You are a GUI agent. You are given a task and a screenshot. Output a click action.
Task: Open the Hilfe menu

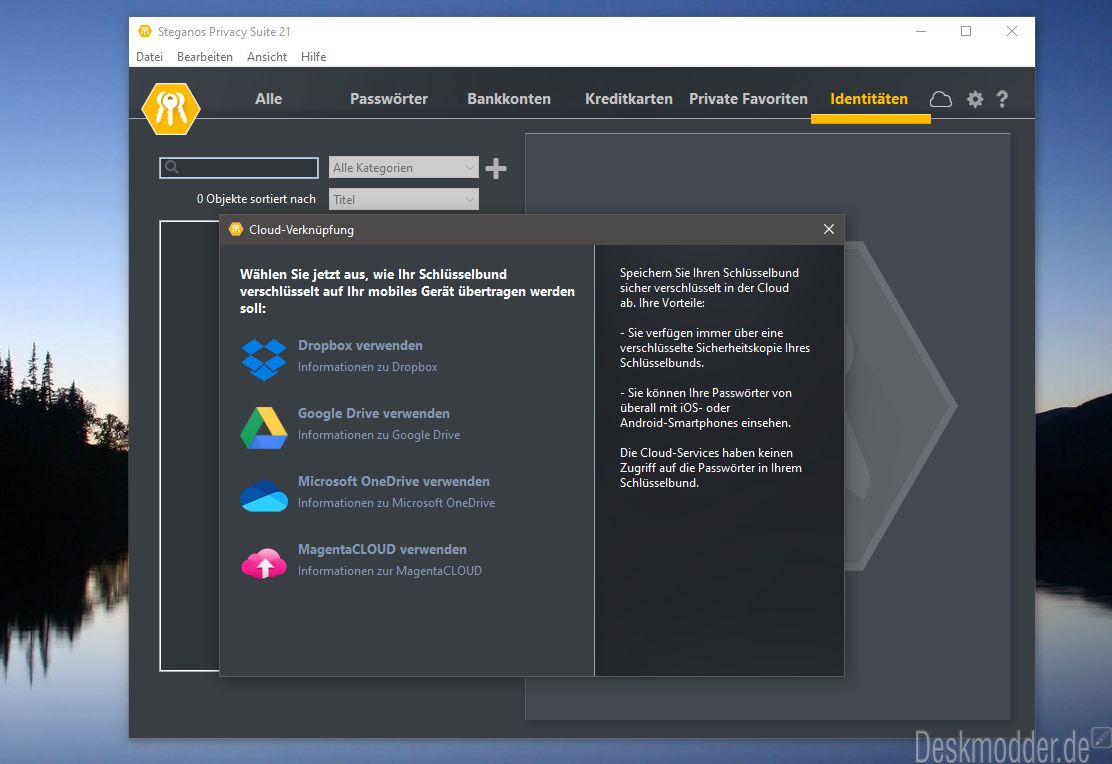(313, 57)
